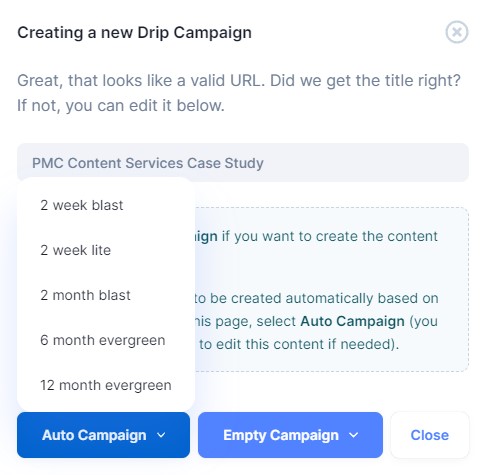This screenshot has height=475, width=488.
Task: Click the to edit this content if needed line
Action: pyautogui.click(x=299, y=344)
